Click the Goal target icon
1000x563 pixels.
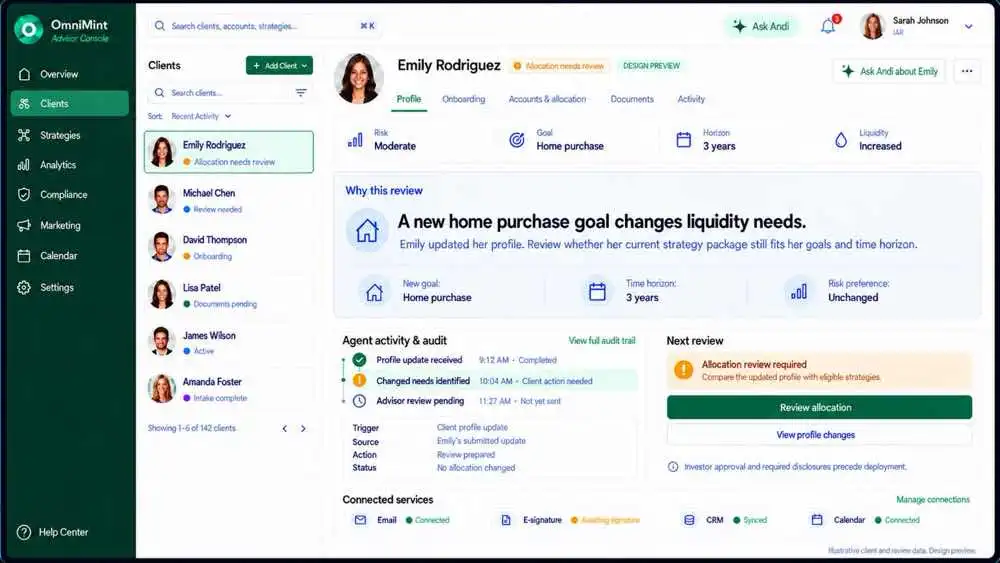coord(517,140)
